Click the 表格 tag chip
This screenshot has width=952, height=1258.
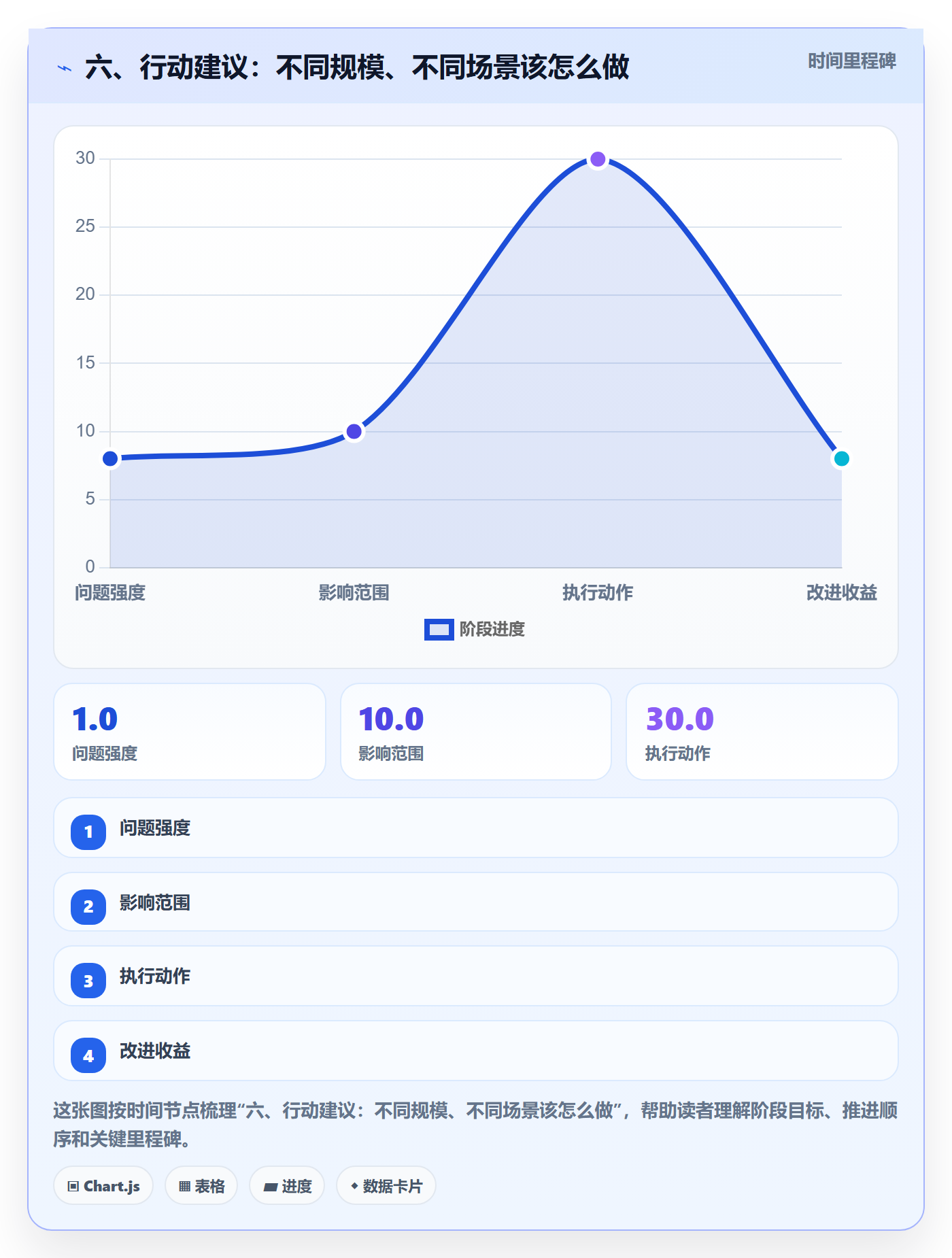(201, 1186)
